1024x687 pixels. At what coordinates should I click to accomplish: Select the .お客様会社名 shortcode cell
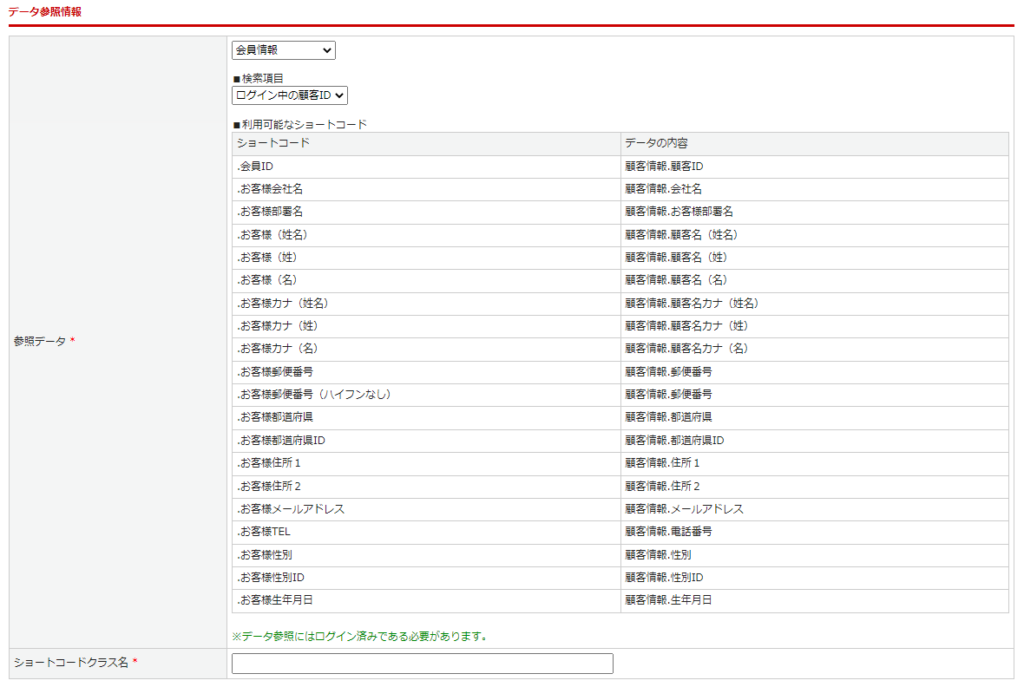pyautogui.click(x=270, y=189)
